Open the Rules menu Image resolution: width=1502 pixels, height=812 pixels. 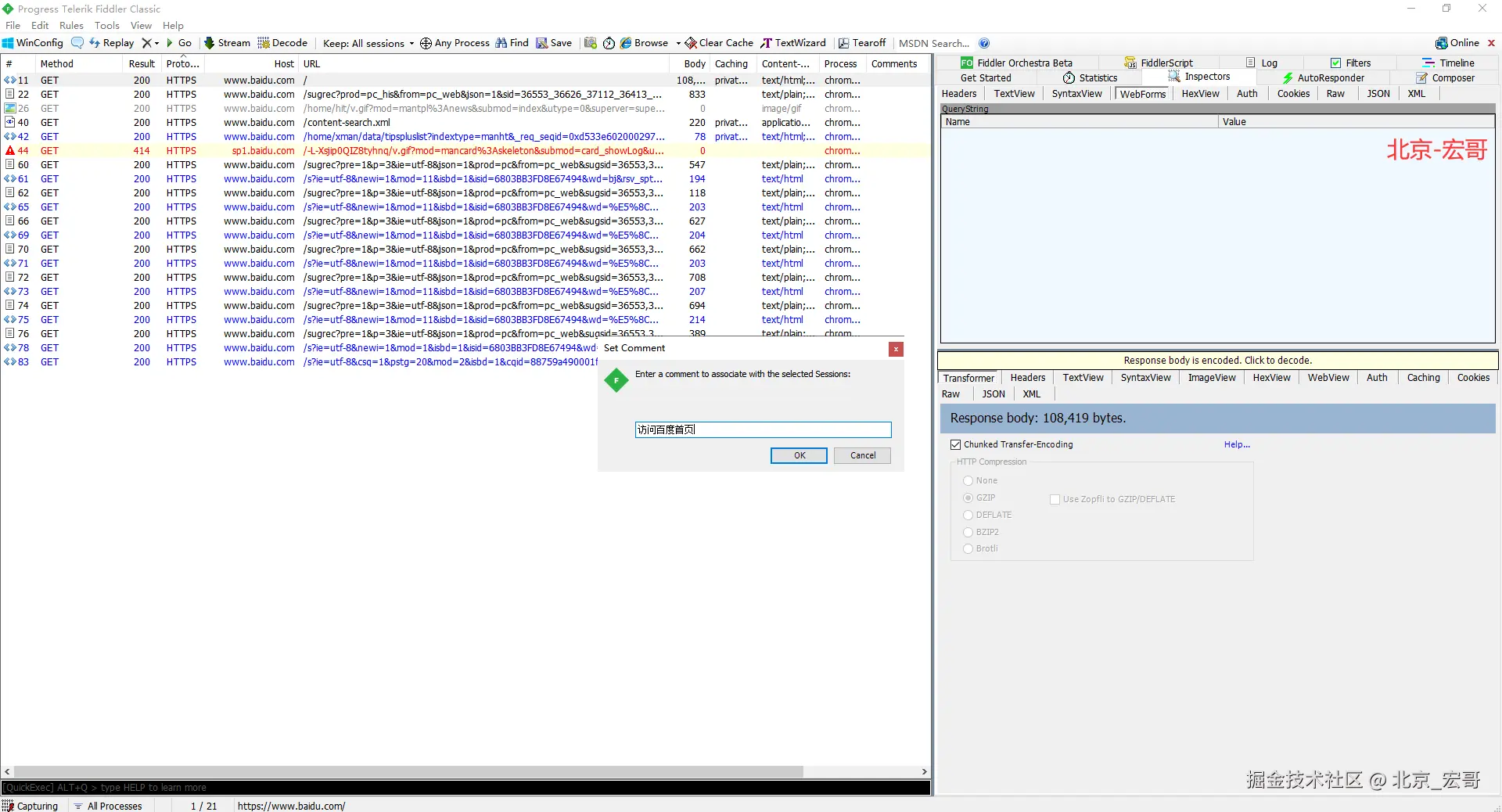point(71,25)
